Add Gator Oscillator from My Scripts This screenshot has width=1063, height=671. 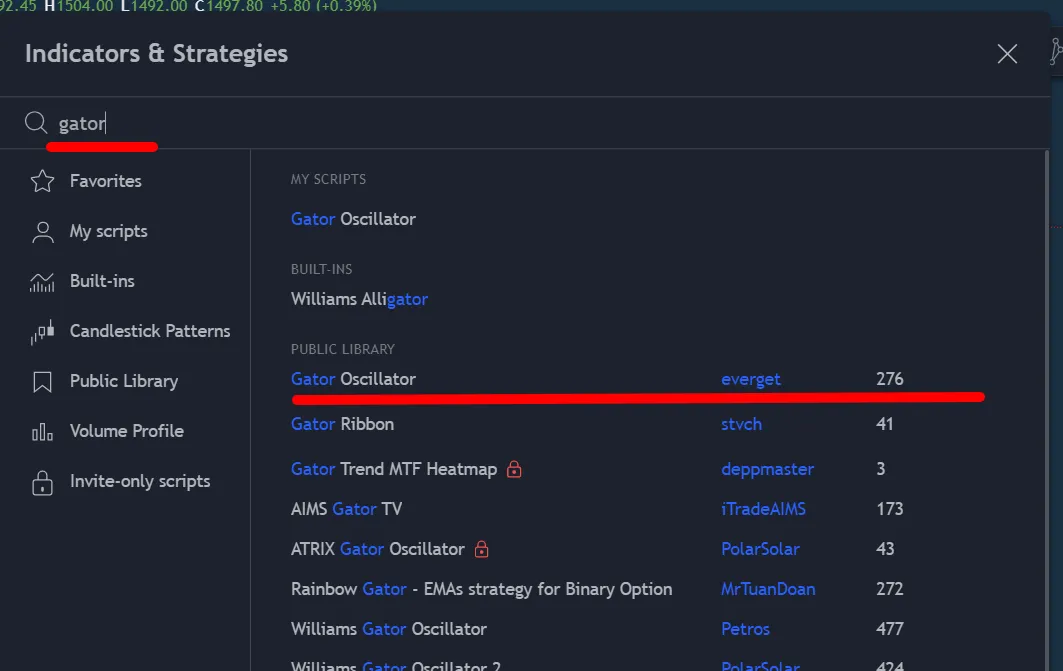pyautogui.click(x=353, y=219)
